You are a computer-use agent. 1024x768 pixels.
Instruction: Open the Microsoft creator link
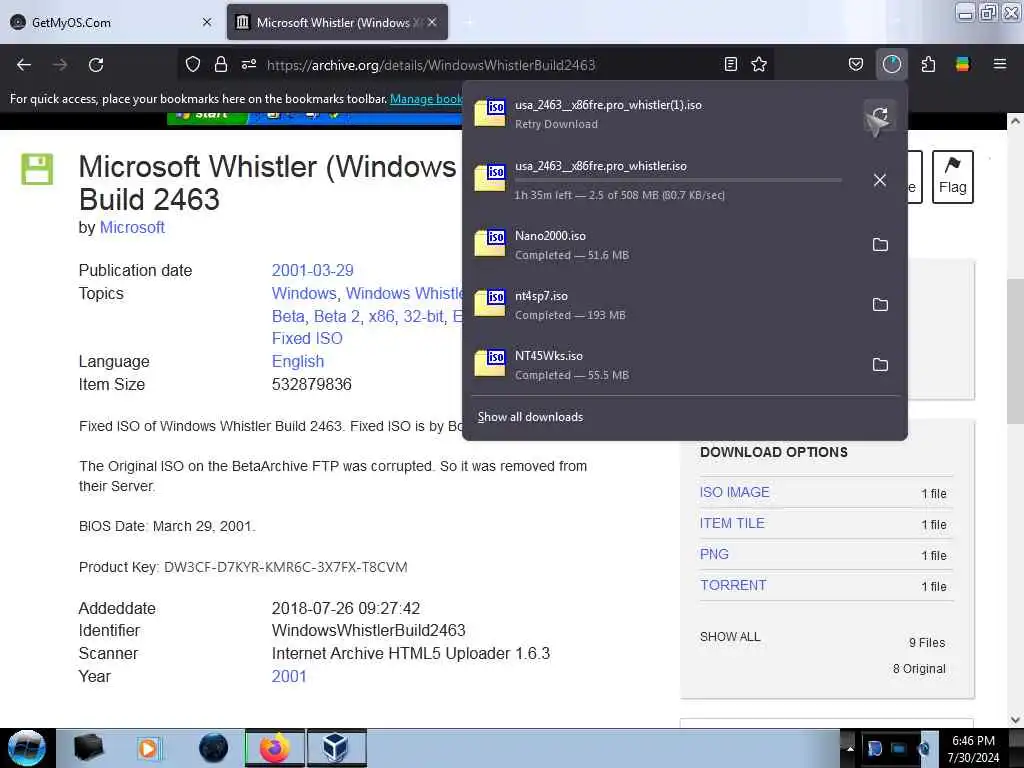[x=132, y=227]
